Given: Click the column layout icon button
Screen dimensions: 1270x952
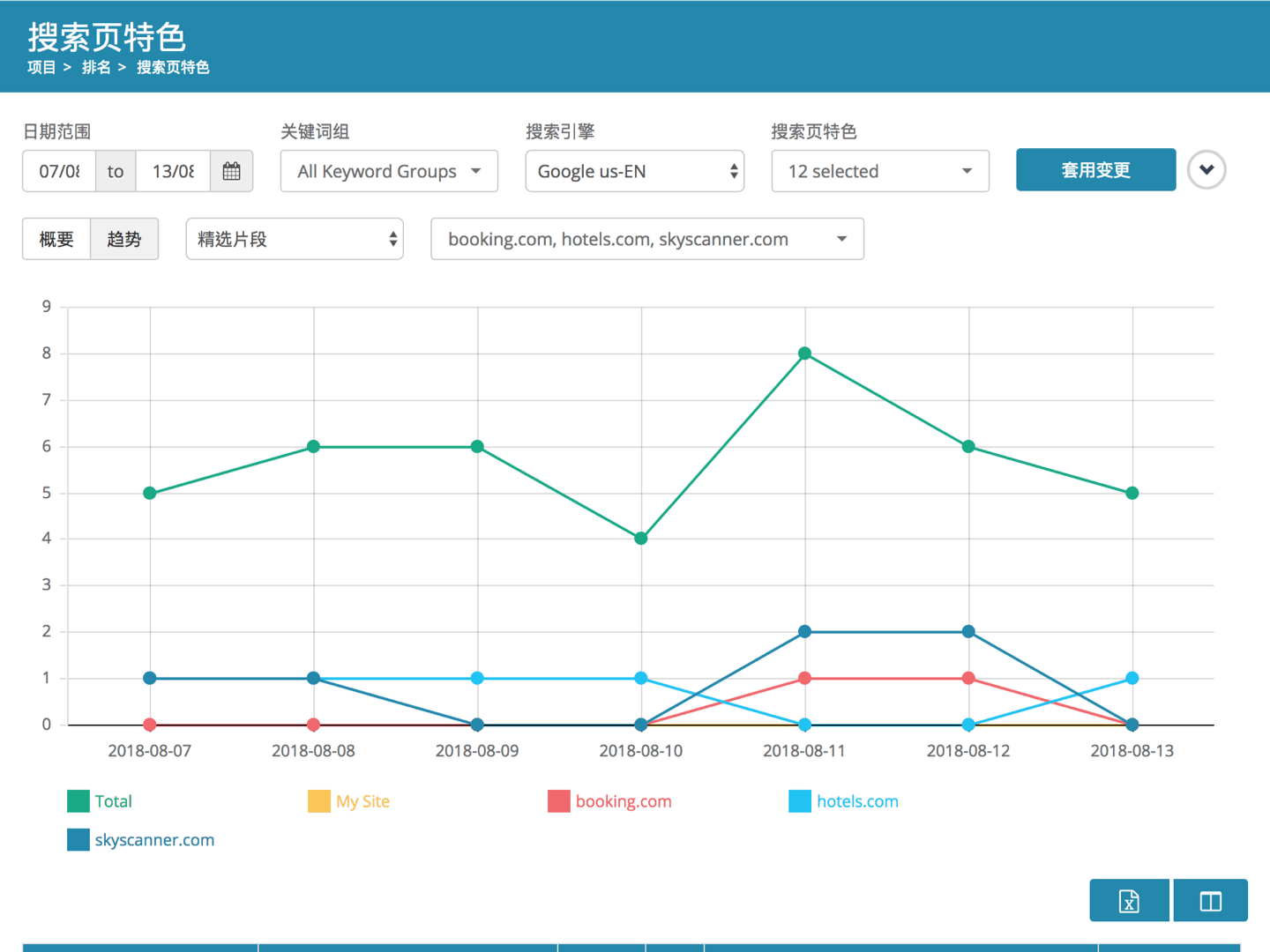Looking at the screenshot, I should coord(1210,901).
